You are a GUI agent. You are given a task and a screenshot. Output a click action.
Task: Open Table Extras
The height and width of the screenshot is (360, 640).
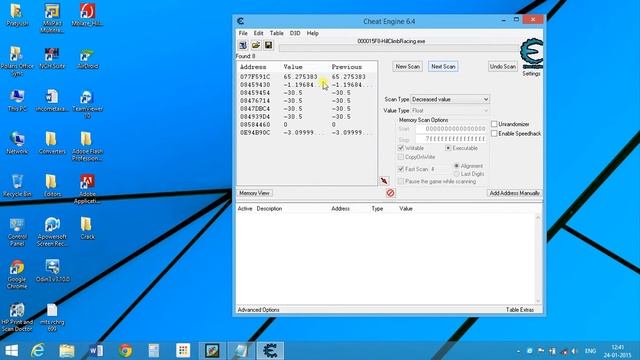pos(520,310)
